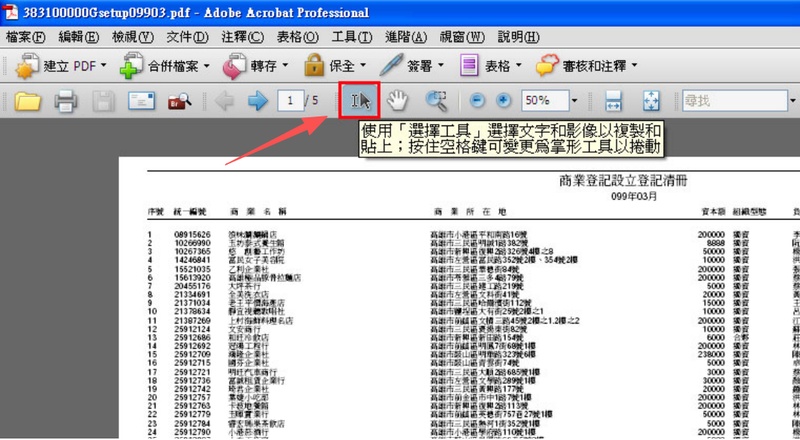Click the 審核和注釋 button
Screen dimensions: 800x440
point(590,67)
